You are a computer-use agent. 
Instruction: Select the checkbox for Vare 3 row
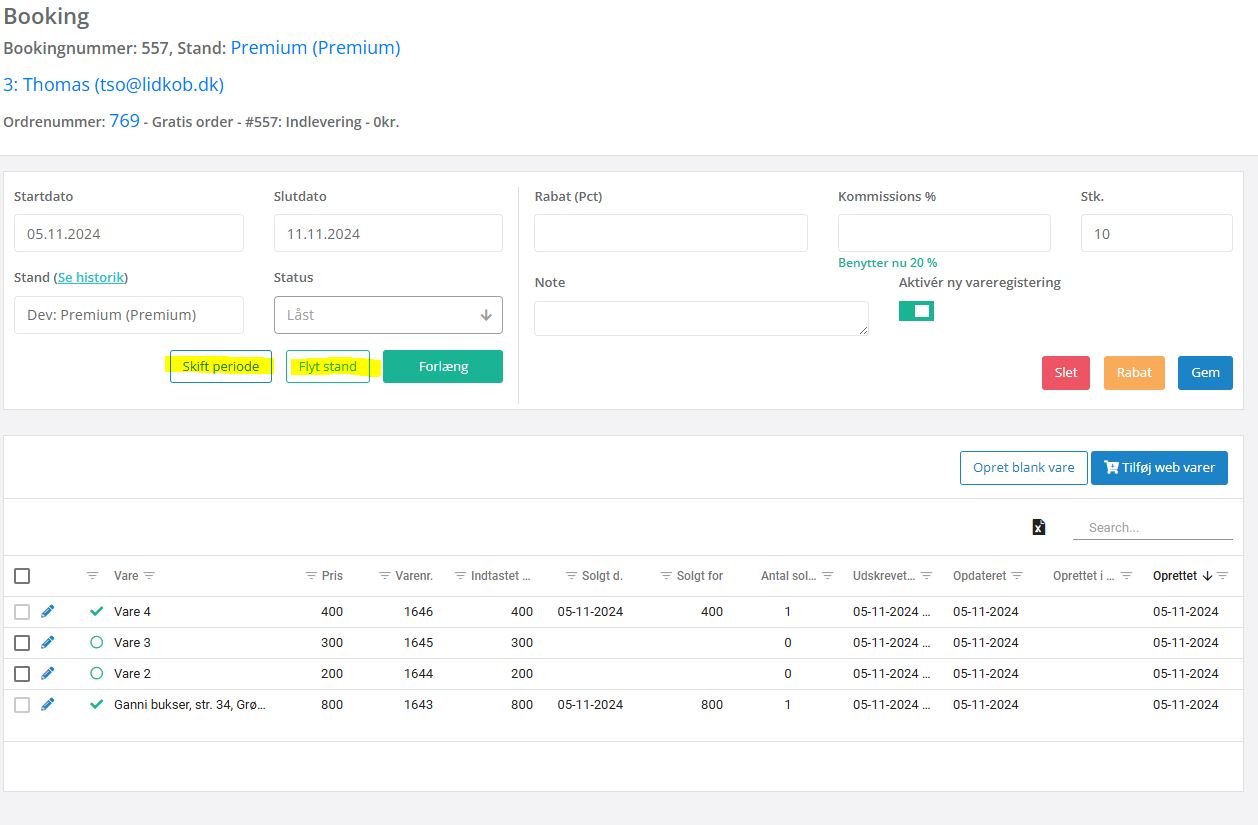pos(22,642)
